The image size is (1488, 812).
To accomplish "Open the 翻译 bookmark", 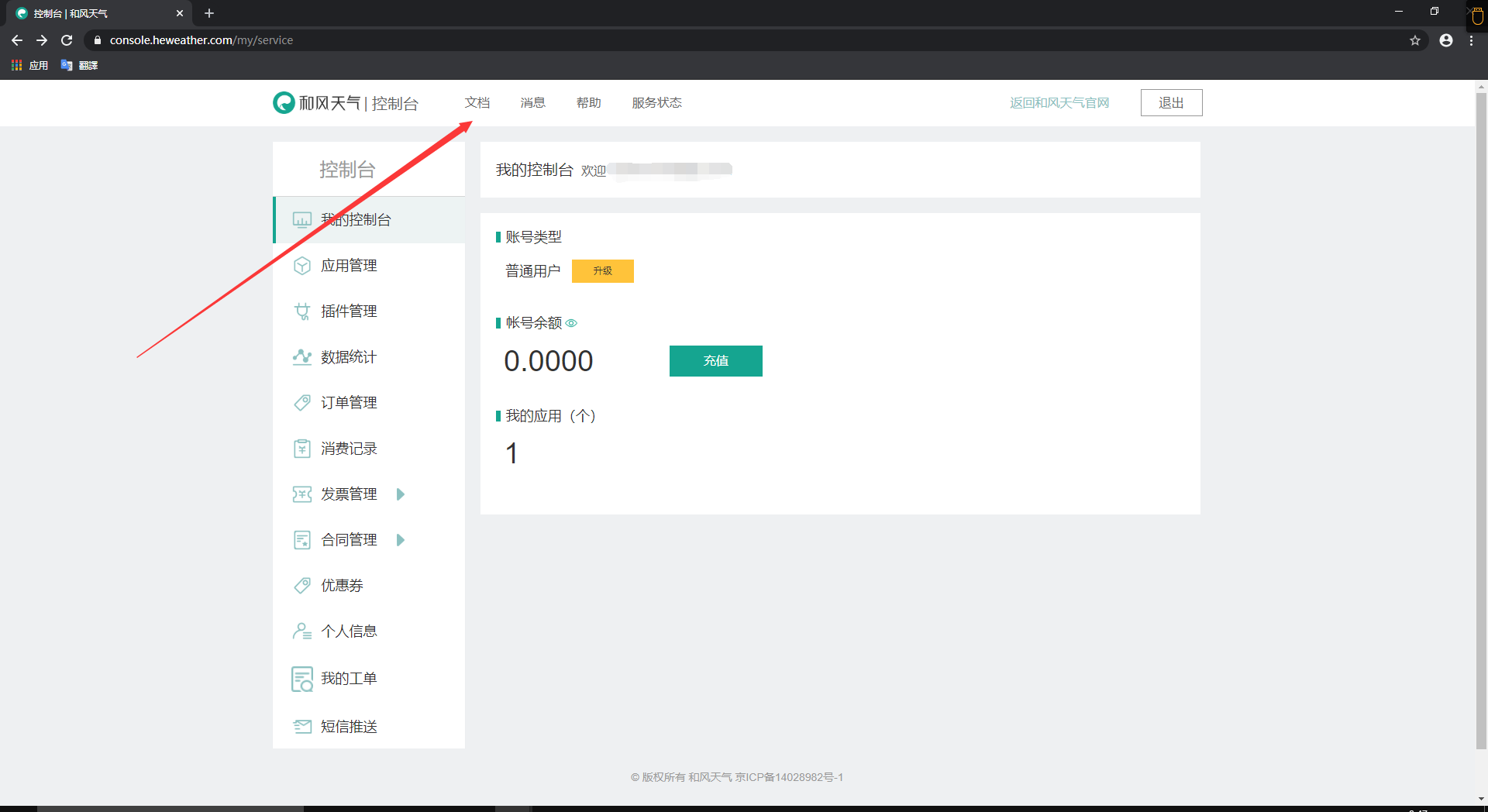I will (x=79, y=66).
